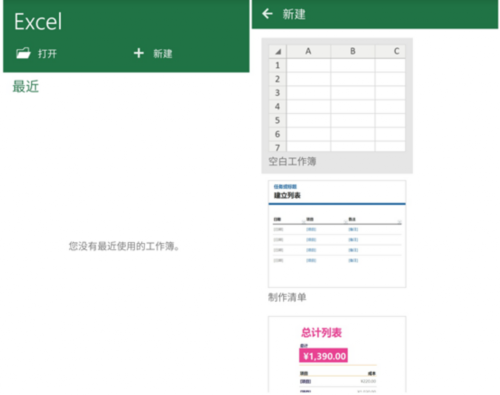Click the plus icon next to 新建
Screen dimensions: 500x395
tap(138, 53)
